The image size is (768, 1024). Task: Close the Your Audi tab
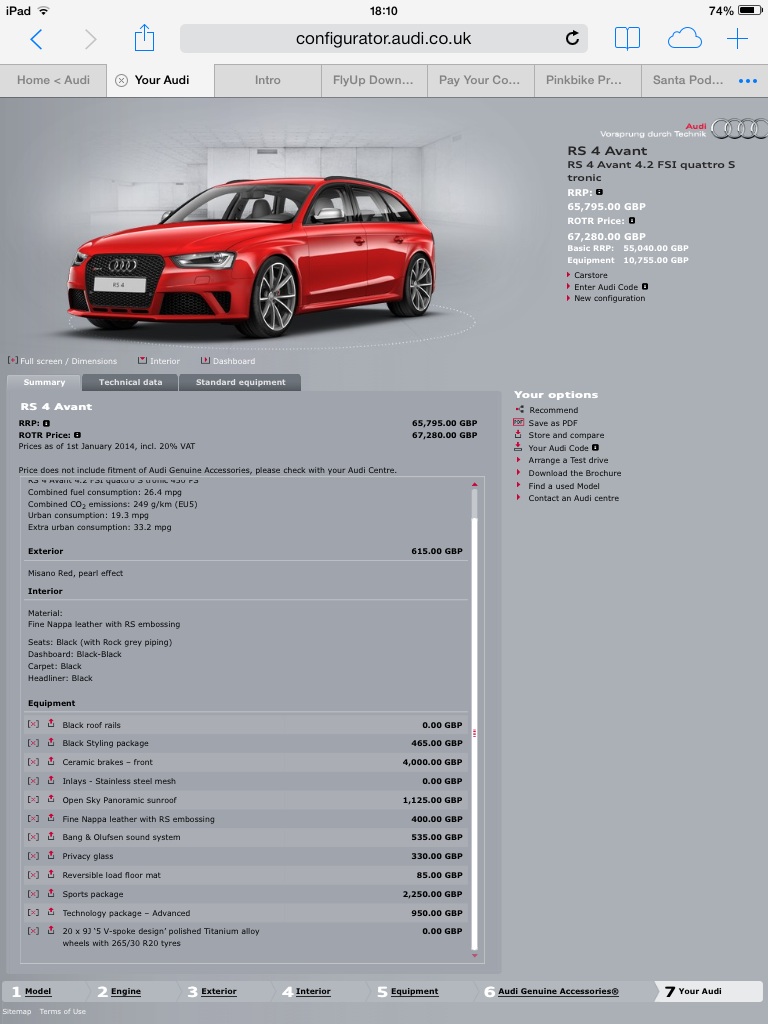point(121,80)
